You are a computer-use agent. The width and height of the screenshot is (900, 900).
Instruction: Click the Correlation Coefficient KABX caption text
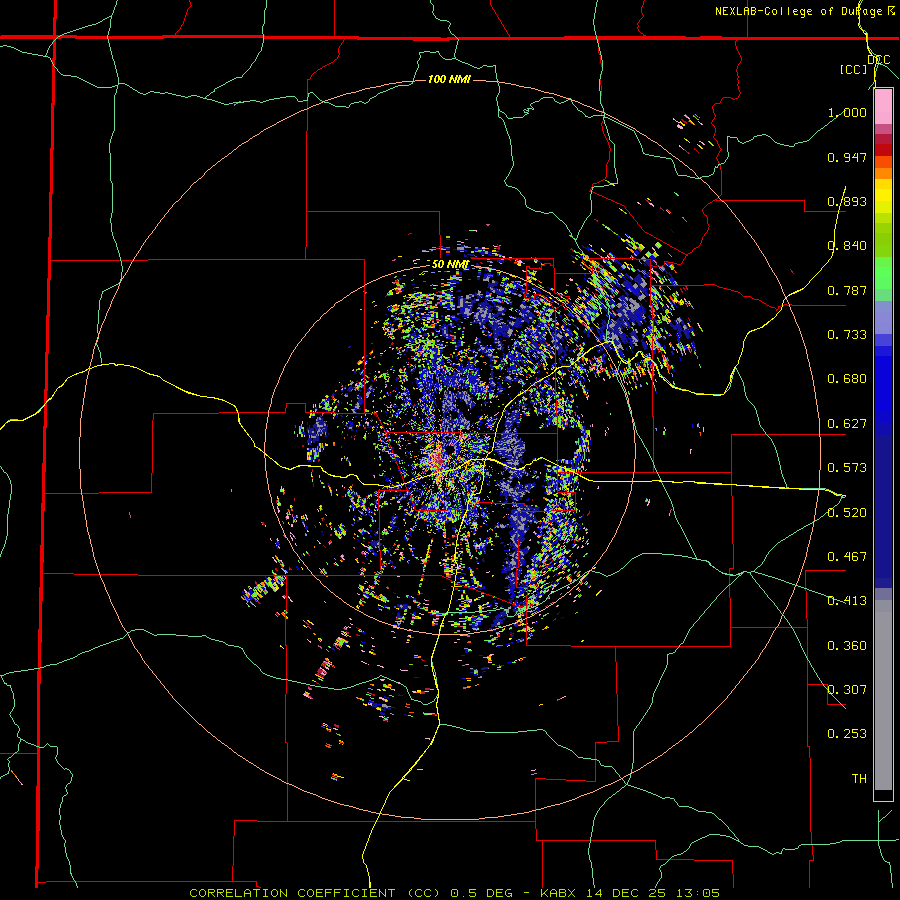pos(455,893)
